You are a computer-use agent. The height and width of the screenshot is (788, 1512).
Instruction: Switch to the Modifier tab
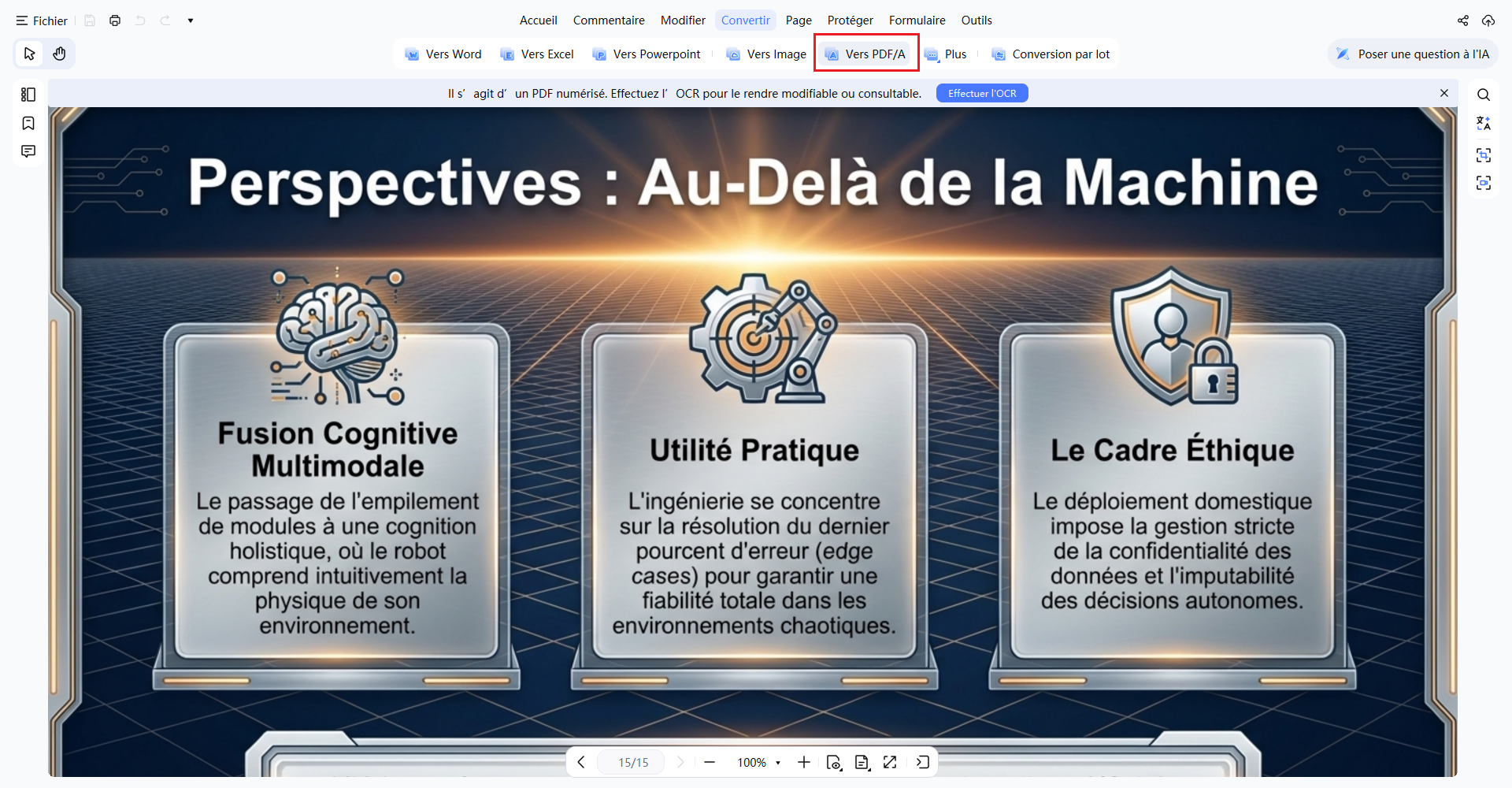pos(683,20)
